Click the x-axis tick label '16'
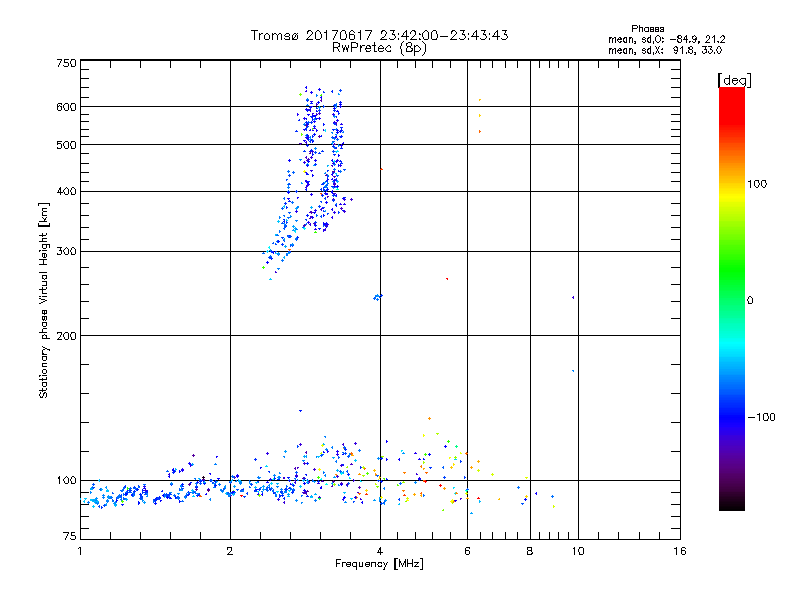The image size is (800, 600). pos(680,551)
